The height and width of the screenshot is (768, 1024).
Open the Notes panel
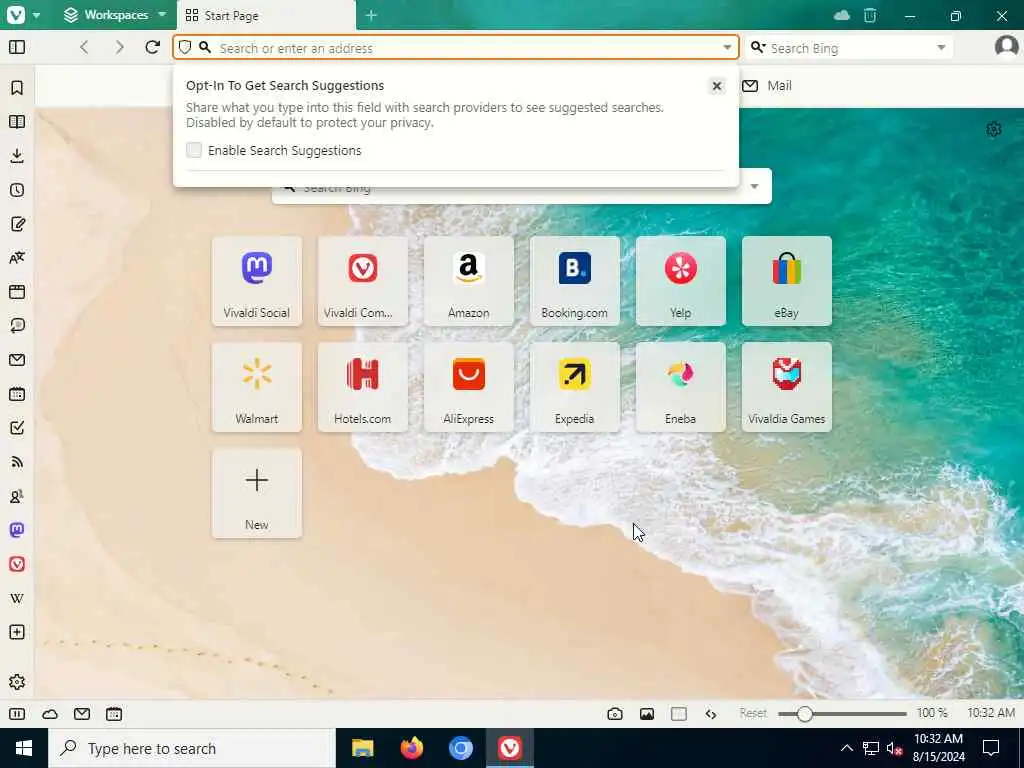(17, 224)
